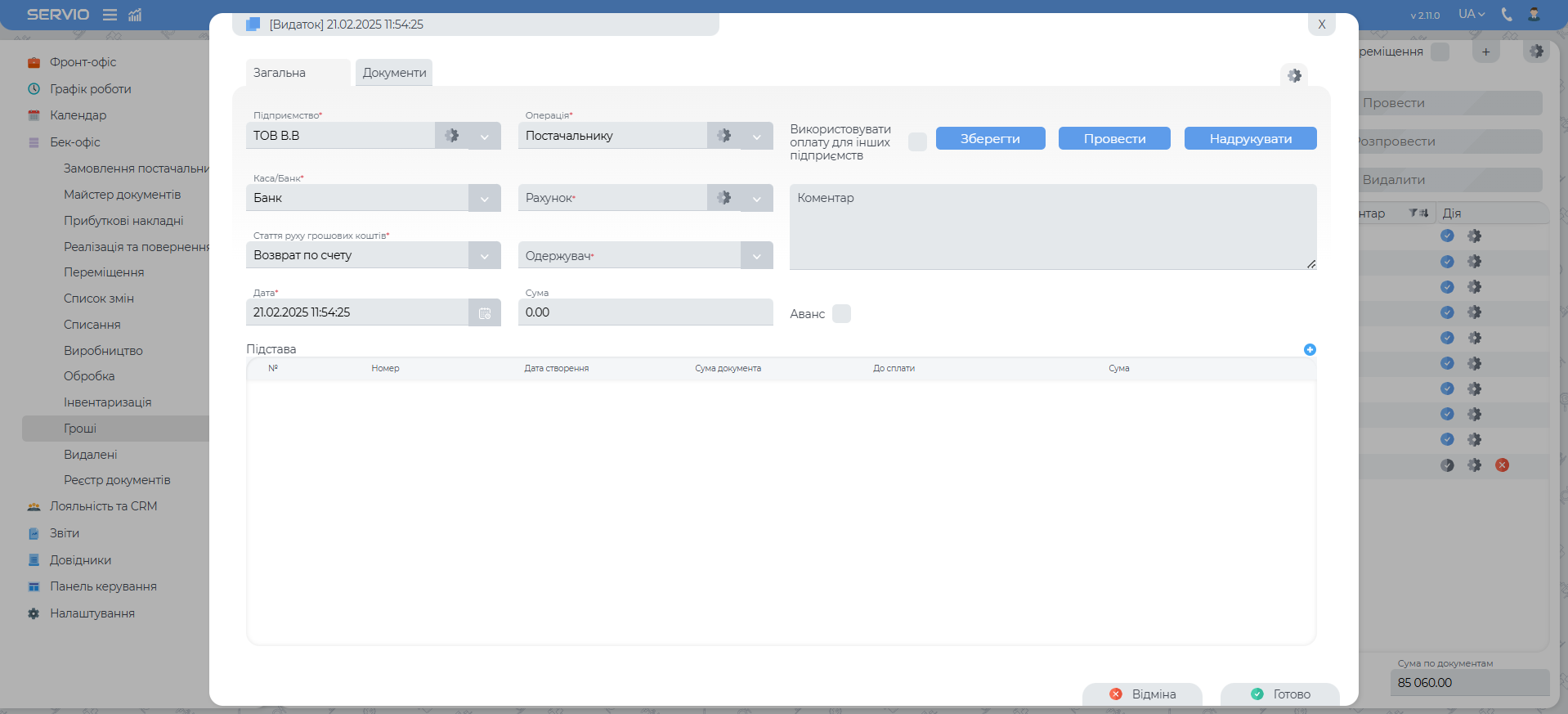The height and width of the screenshot is (714, 1568).
Task: Check use payment for other enterprises box
Action: pos(917,141)
